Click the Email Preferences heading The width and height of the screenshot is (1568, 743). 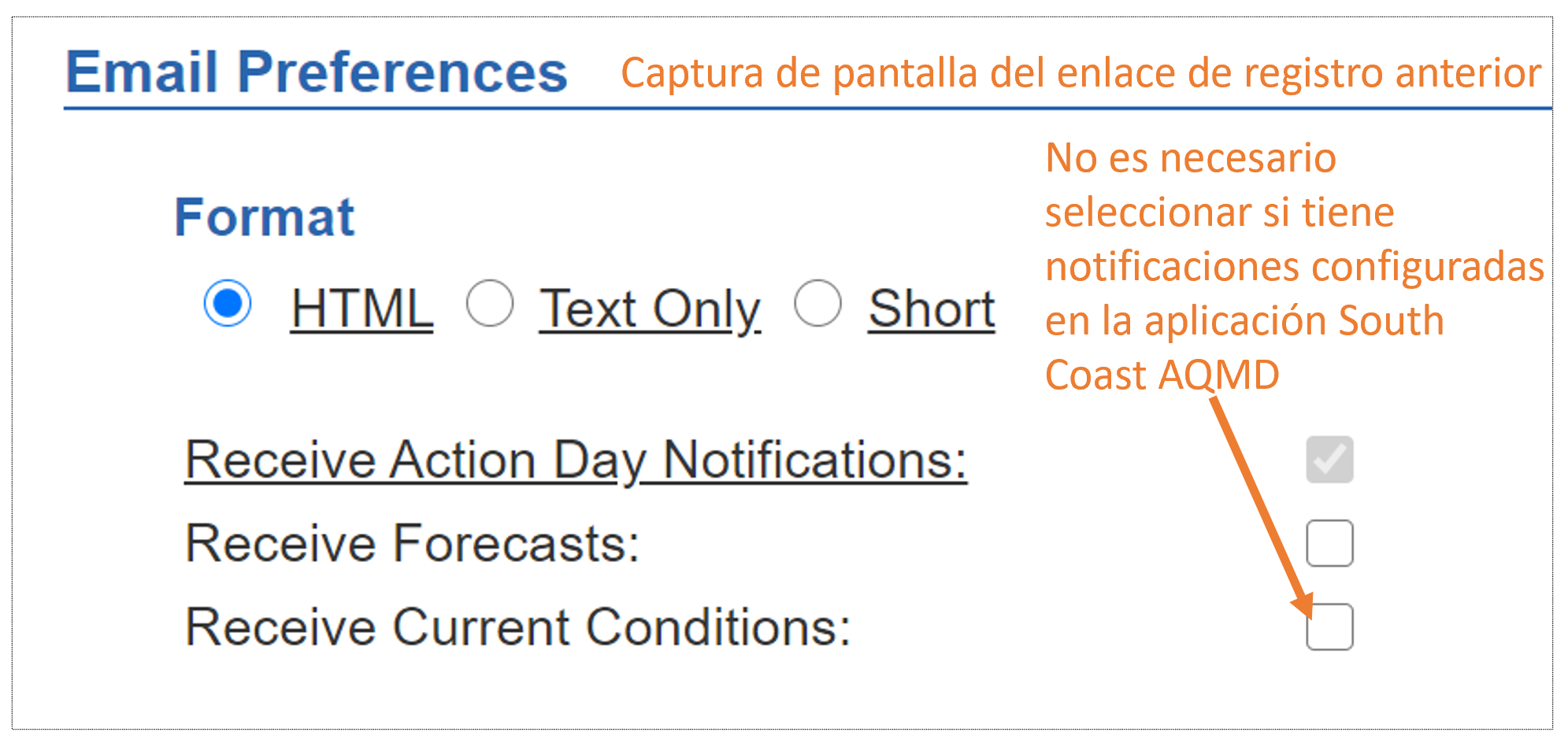tap(316, 72)
